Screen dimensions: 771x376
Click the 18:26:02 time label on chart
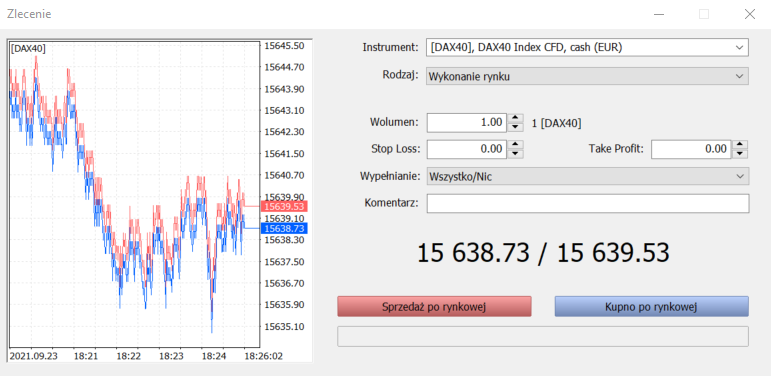[x=264, y=355]
